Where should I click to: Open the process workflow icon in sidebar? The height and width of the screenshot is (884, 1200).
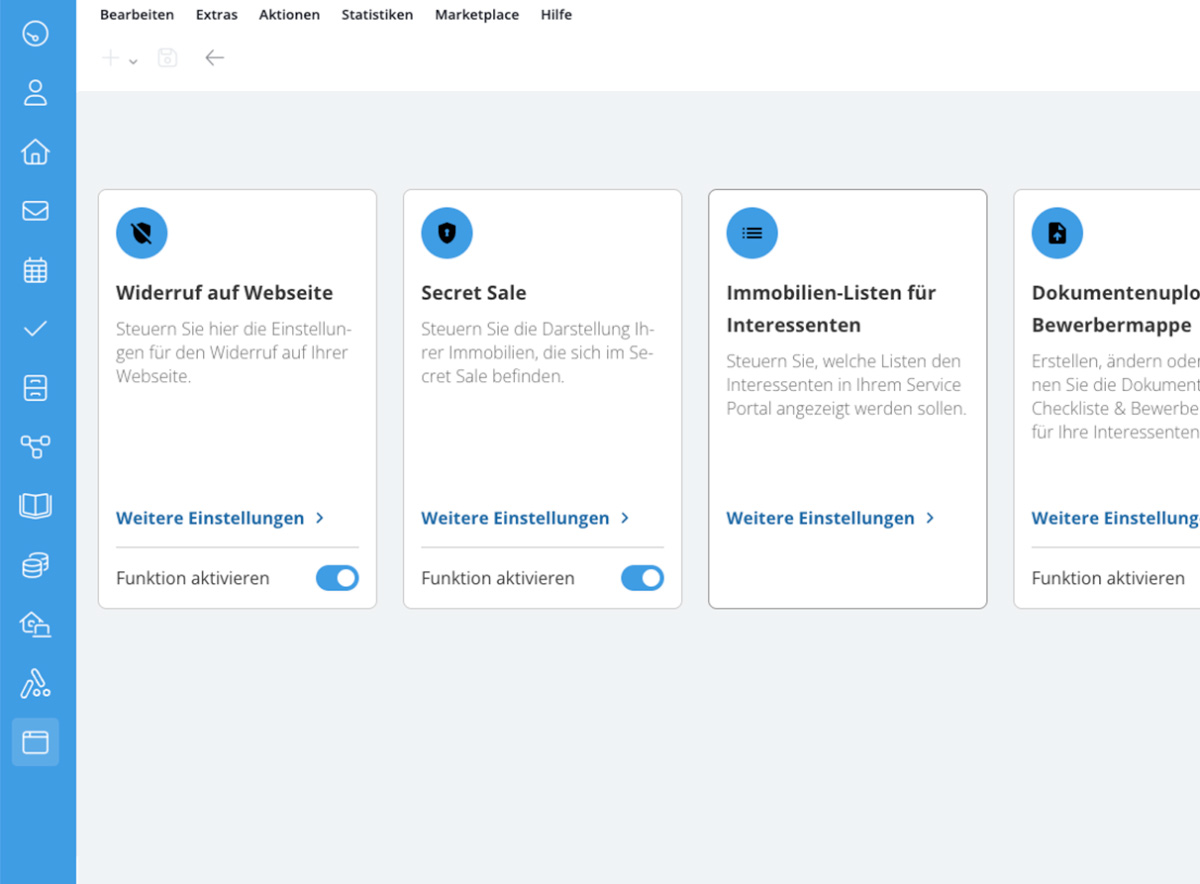pos(35,447)
